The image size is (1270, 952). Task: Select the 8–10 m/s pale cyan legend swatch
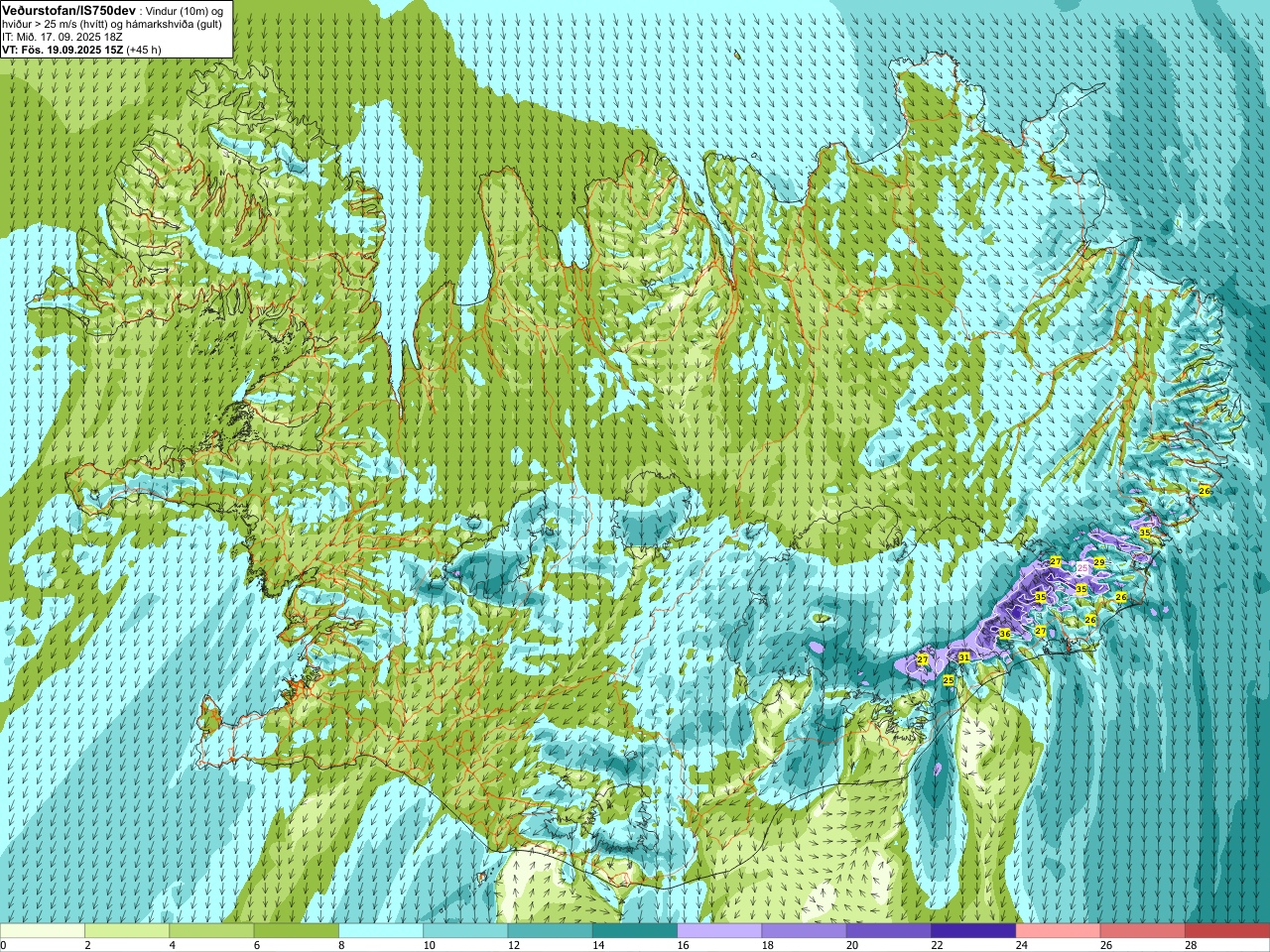[381, 930]
